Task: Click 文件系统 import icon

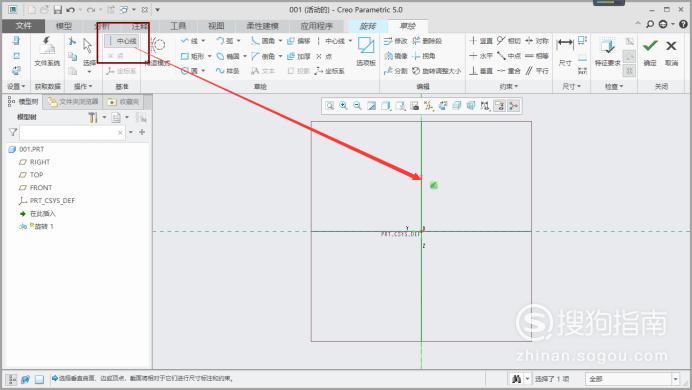Action: (47, 52)
